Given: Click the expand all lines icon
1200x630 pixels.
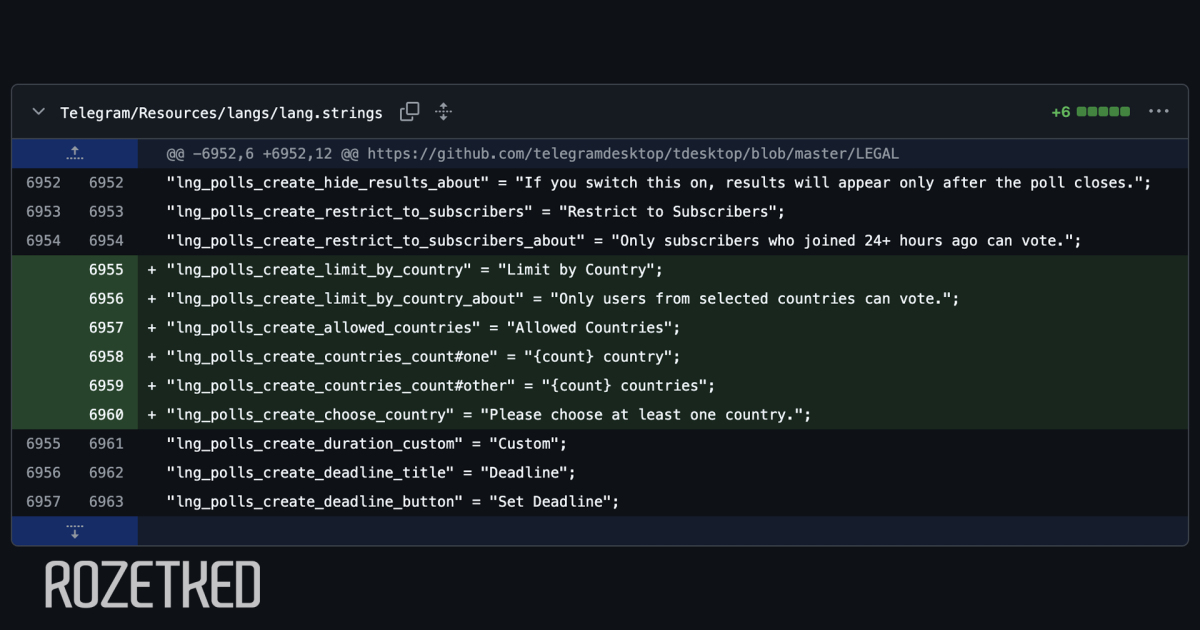Looking at the screenshot, I should [444, 112].
